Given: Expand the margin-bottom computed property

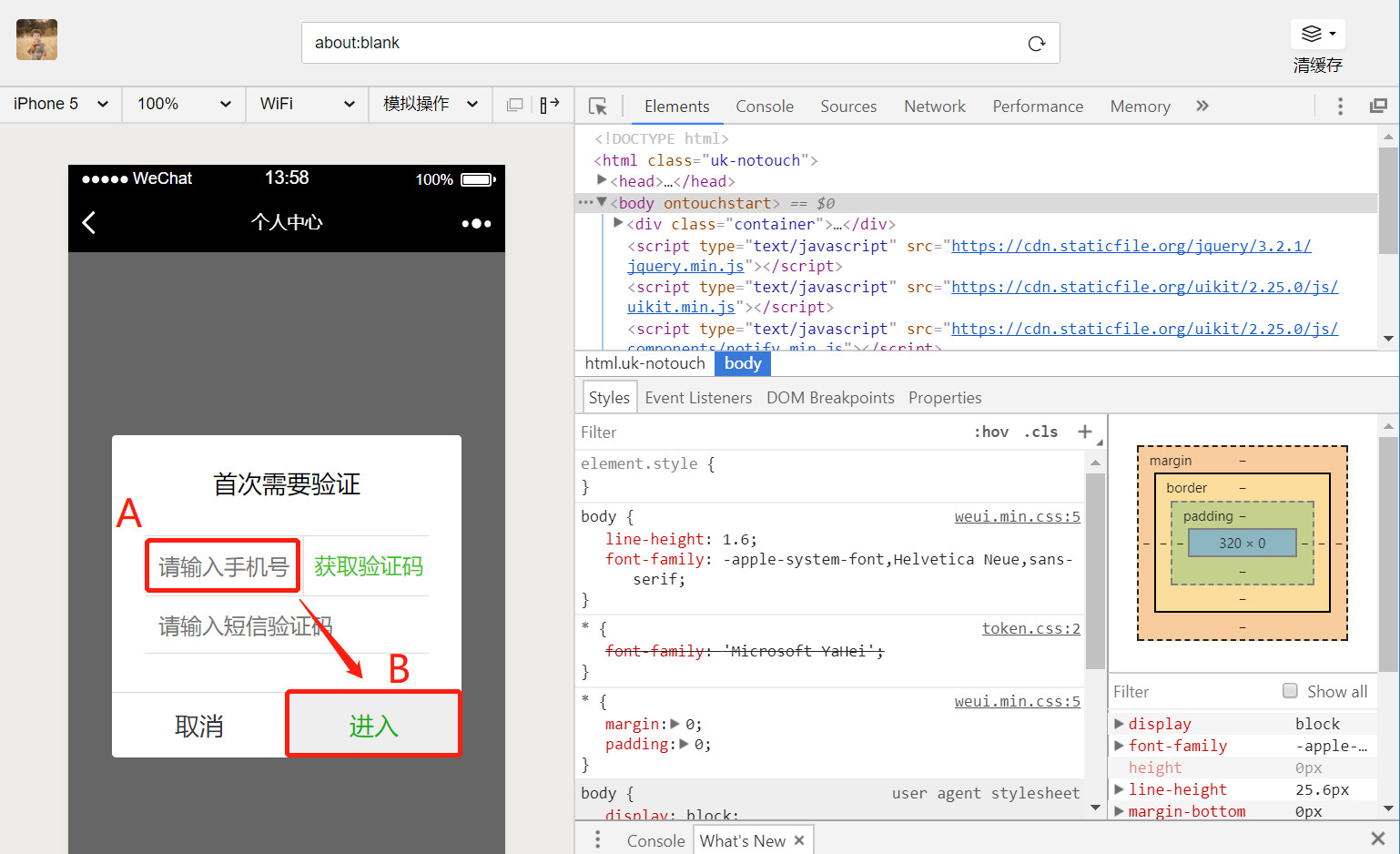Looking at the screenshot, I should pos(1120,811).
